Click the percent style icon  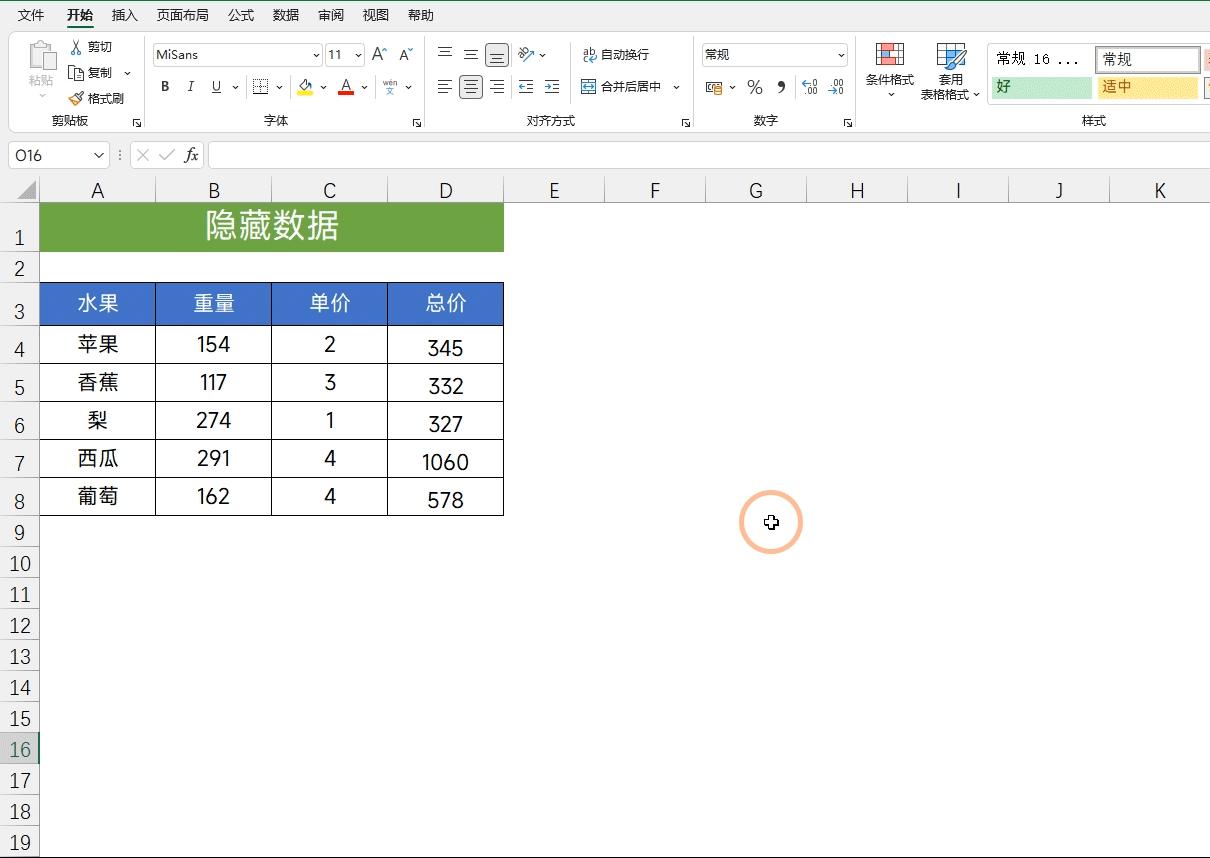755,87
